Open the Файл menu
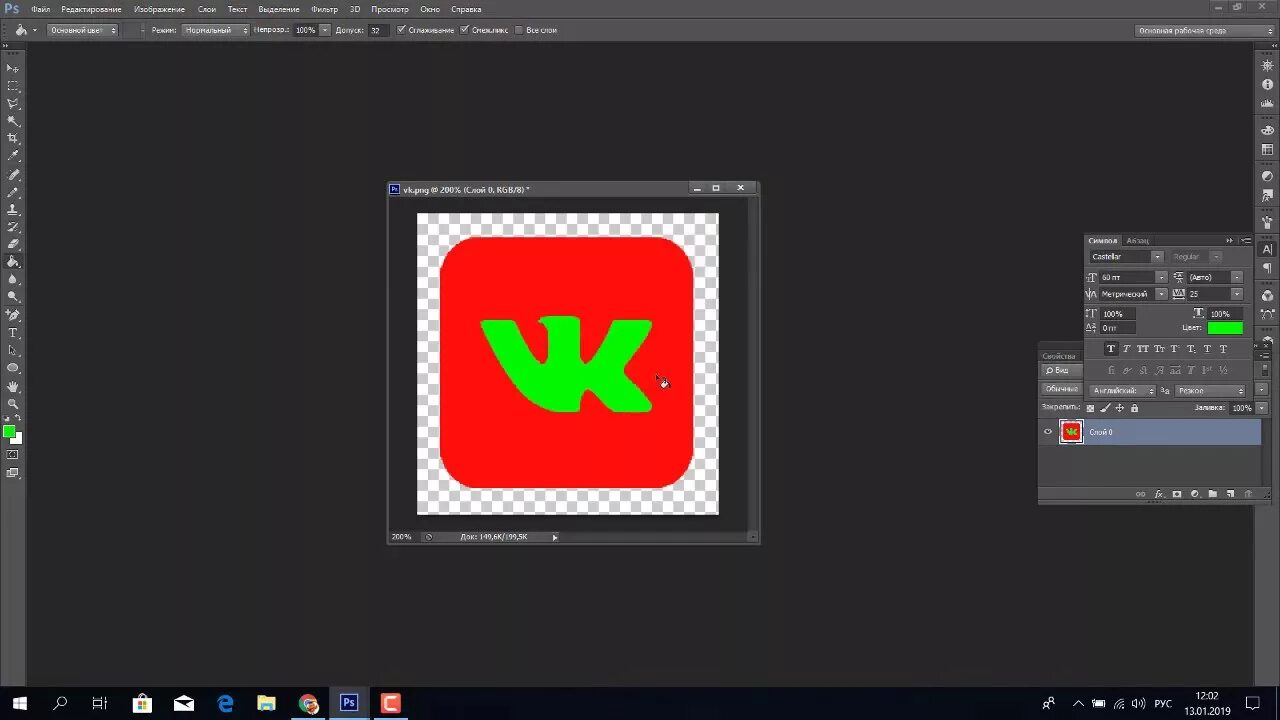 (x=41, y=9)
